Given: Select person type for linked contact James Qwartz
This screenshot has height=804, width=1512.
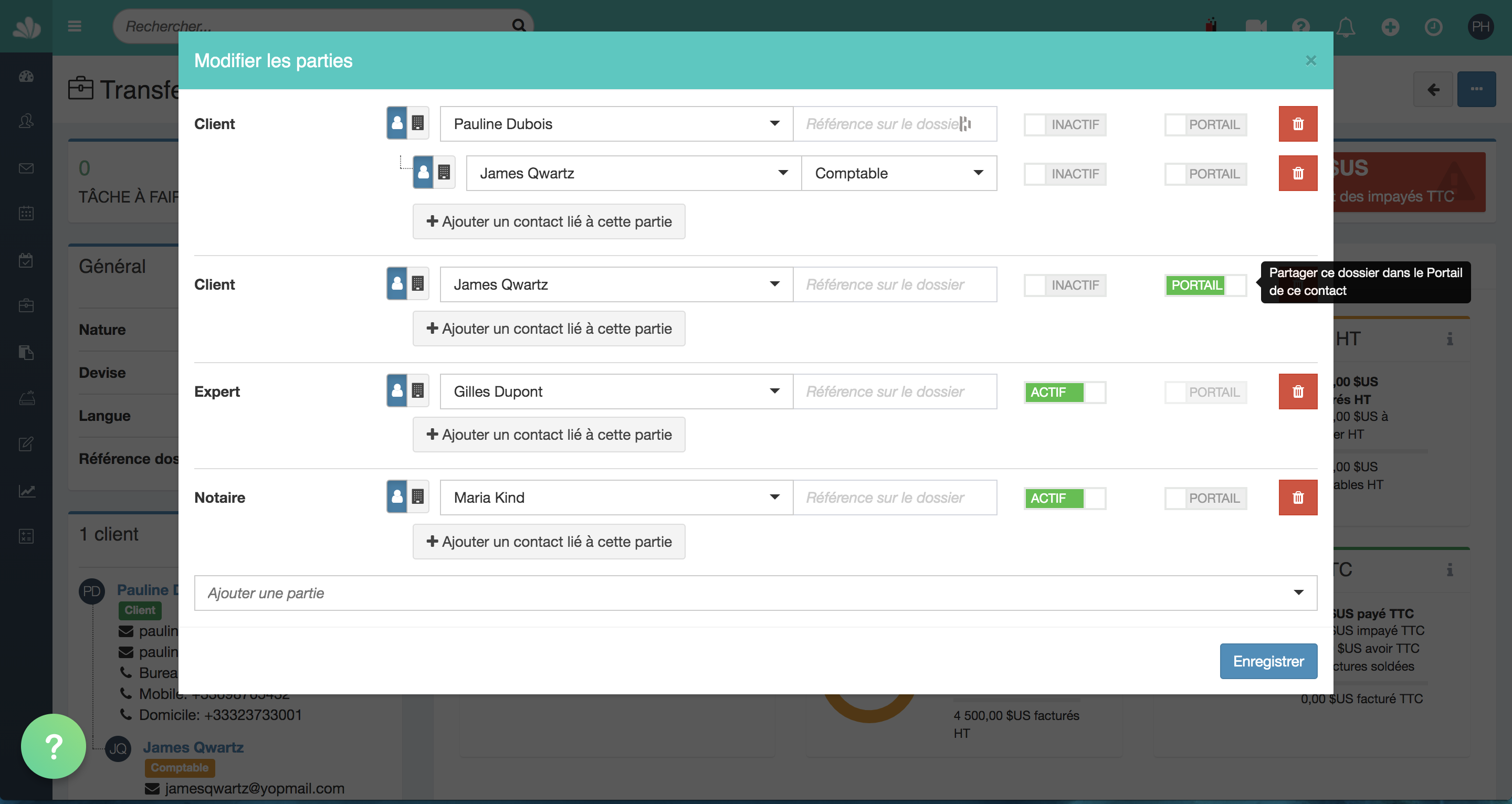Looking at the screenshot, I should point(423,173).
